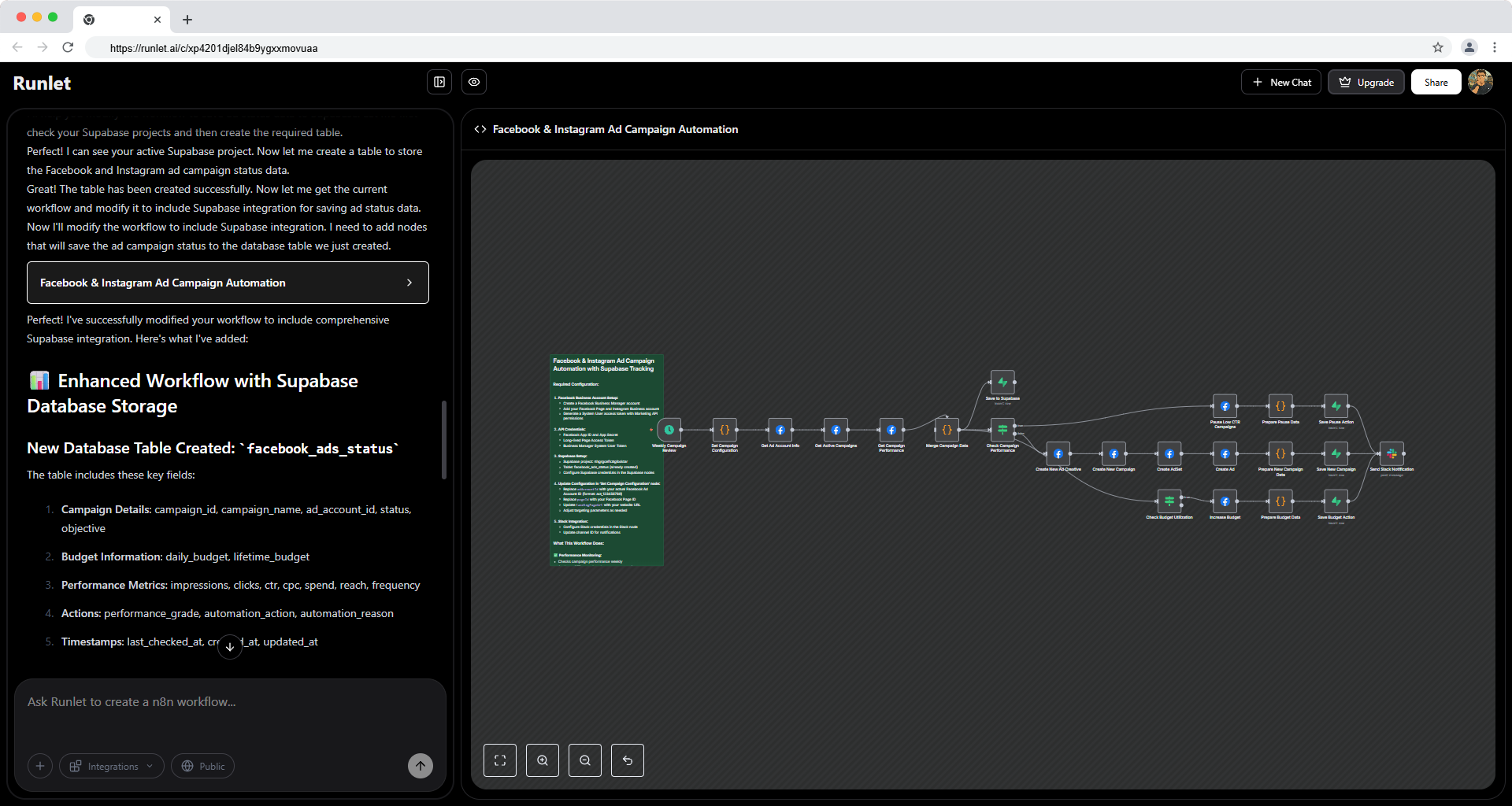Click the code brackets icon in workflow header

[x=480, y=129]
